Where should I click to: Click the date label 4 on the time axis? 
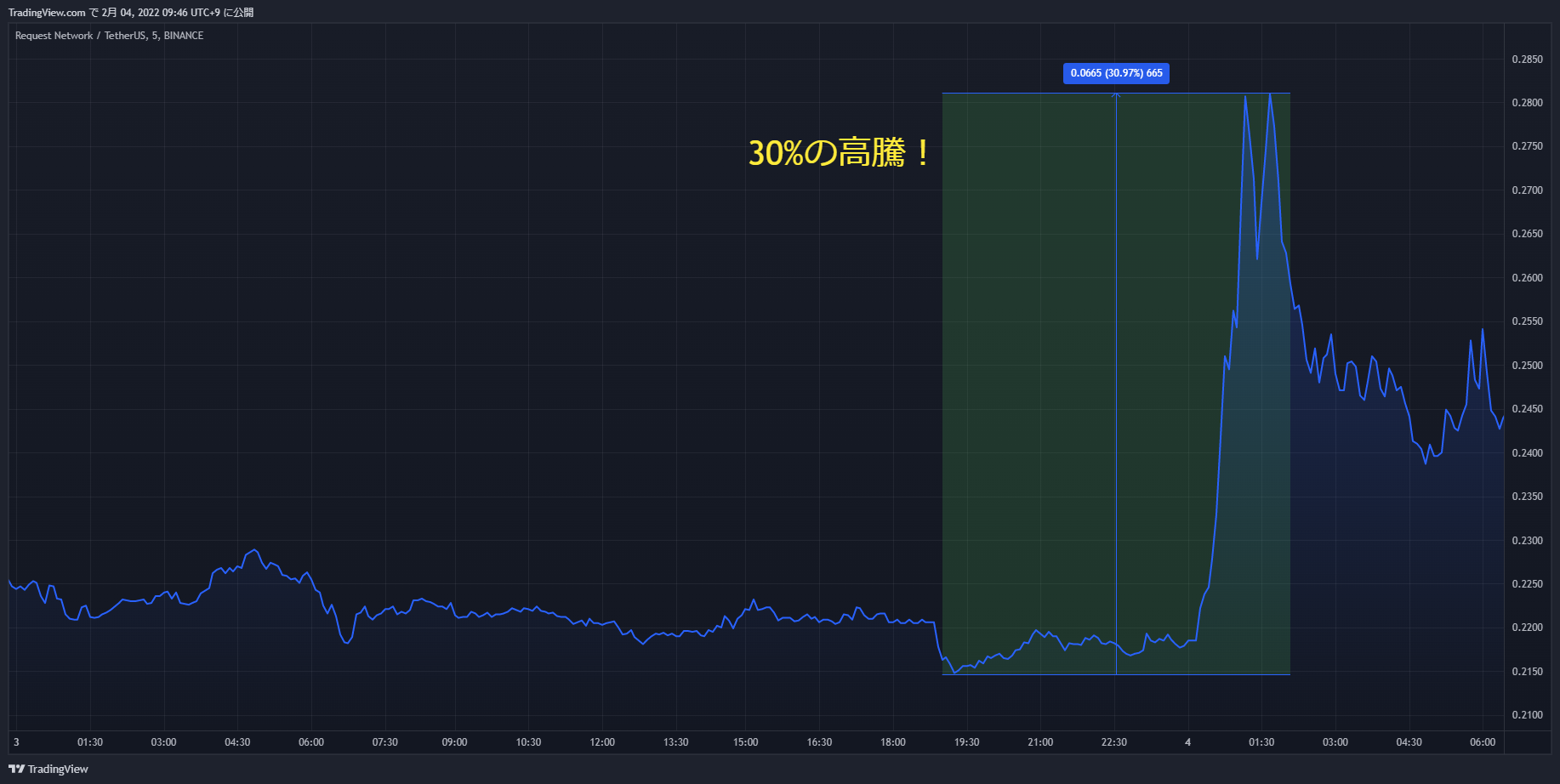click(1188, 742)
